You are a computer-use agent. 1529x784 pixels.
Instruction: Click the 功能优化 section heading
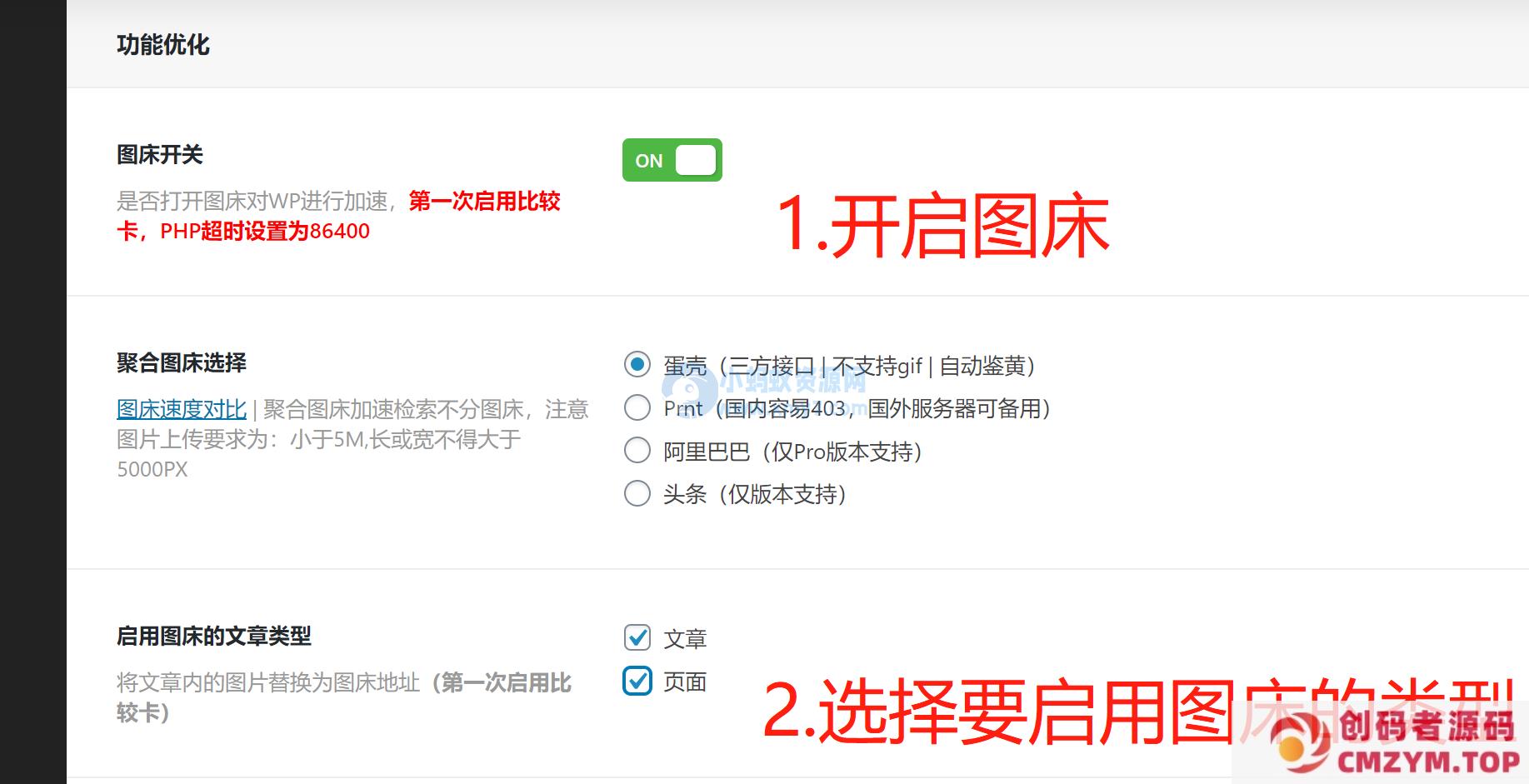[x=163, y=45]
